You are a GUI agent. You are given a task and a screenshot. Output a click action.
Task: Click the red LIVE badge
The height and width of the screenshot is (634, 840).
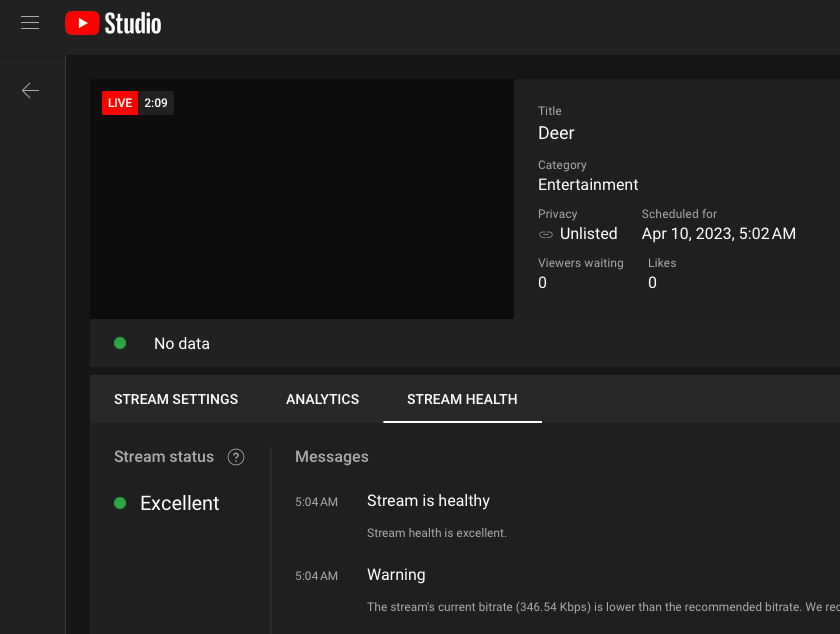(119, 102)
